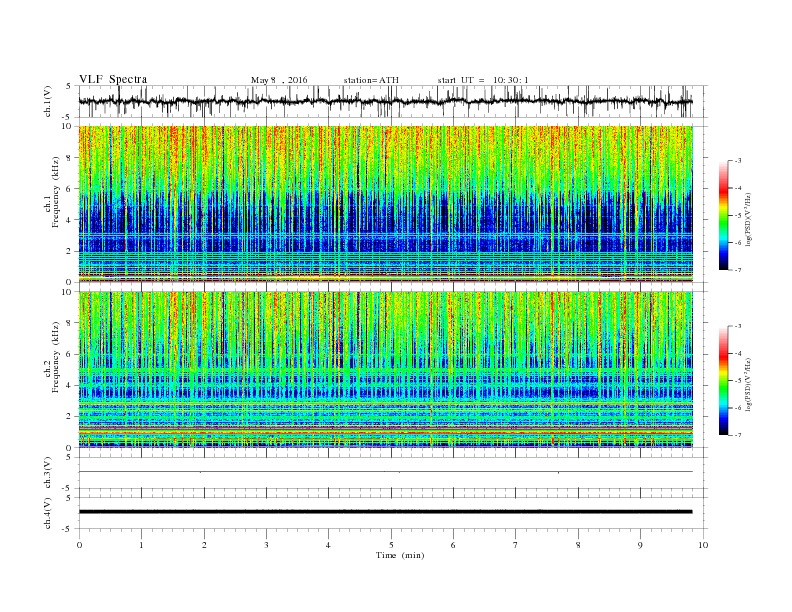Click the "-7" tick on ch.2 colorbar

pyautogui.click(x=737, y=435)
